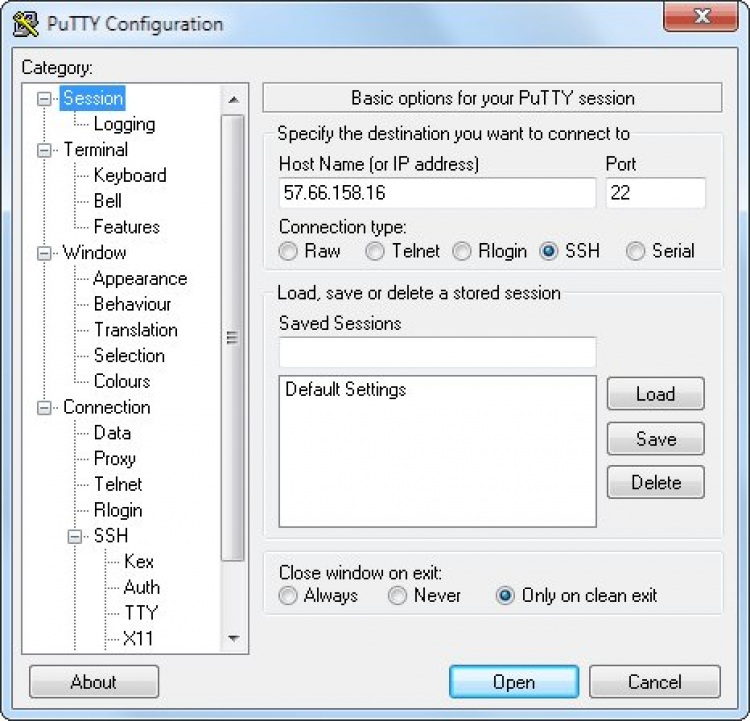Viewport: 750px width, 721px height.
Task: Choose Only on clean exit option
Action: (505, 596)
